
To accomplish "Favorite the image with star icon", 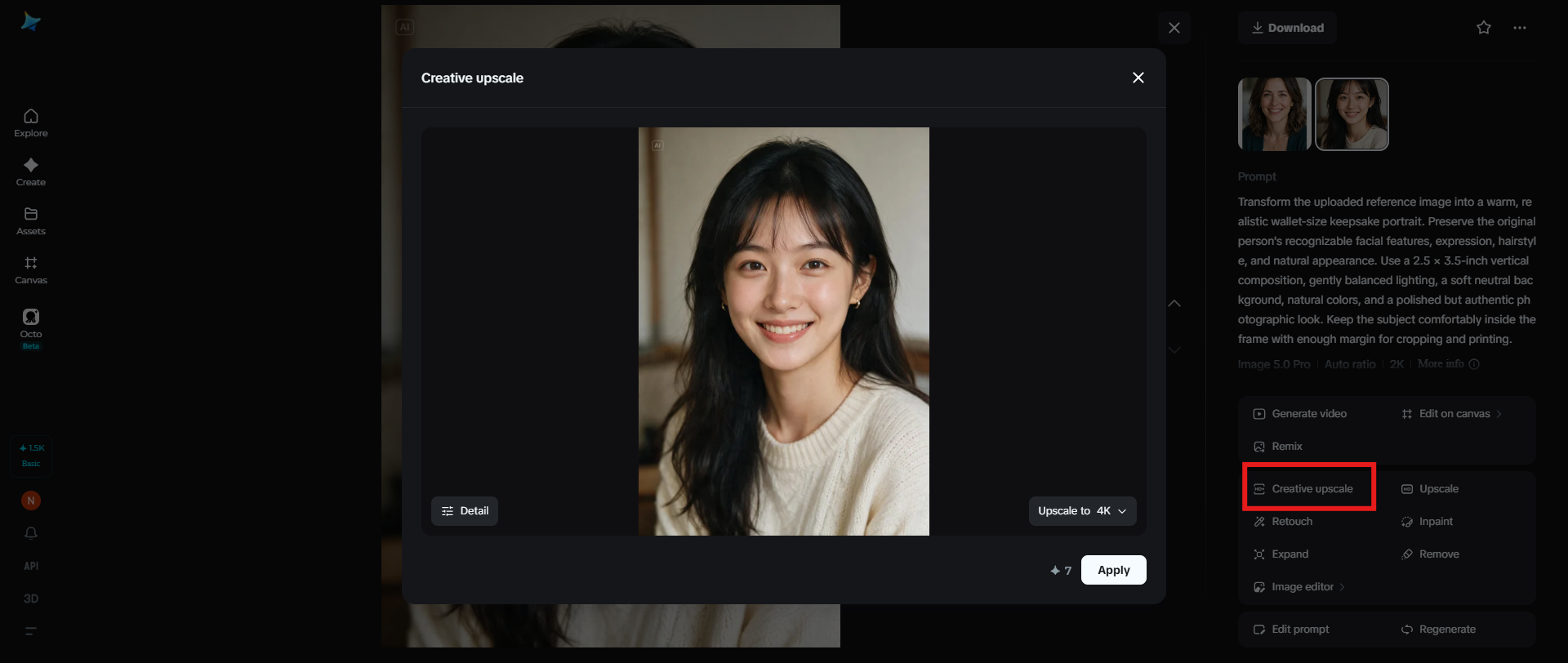I will [x=1484, y=28].
